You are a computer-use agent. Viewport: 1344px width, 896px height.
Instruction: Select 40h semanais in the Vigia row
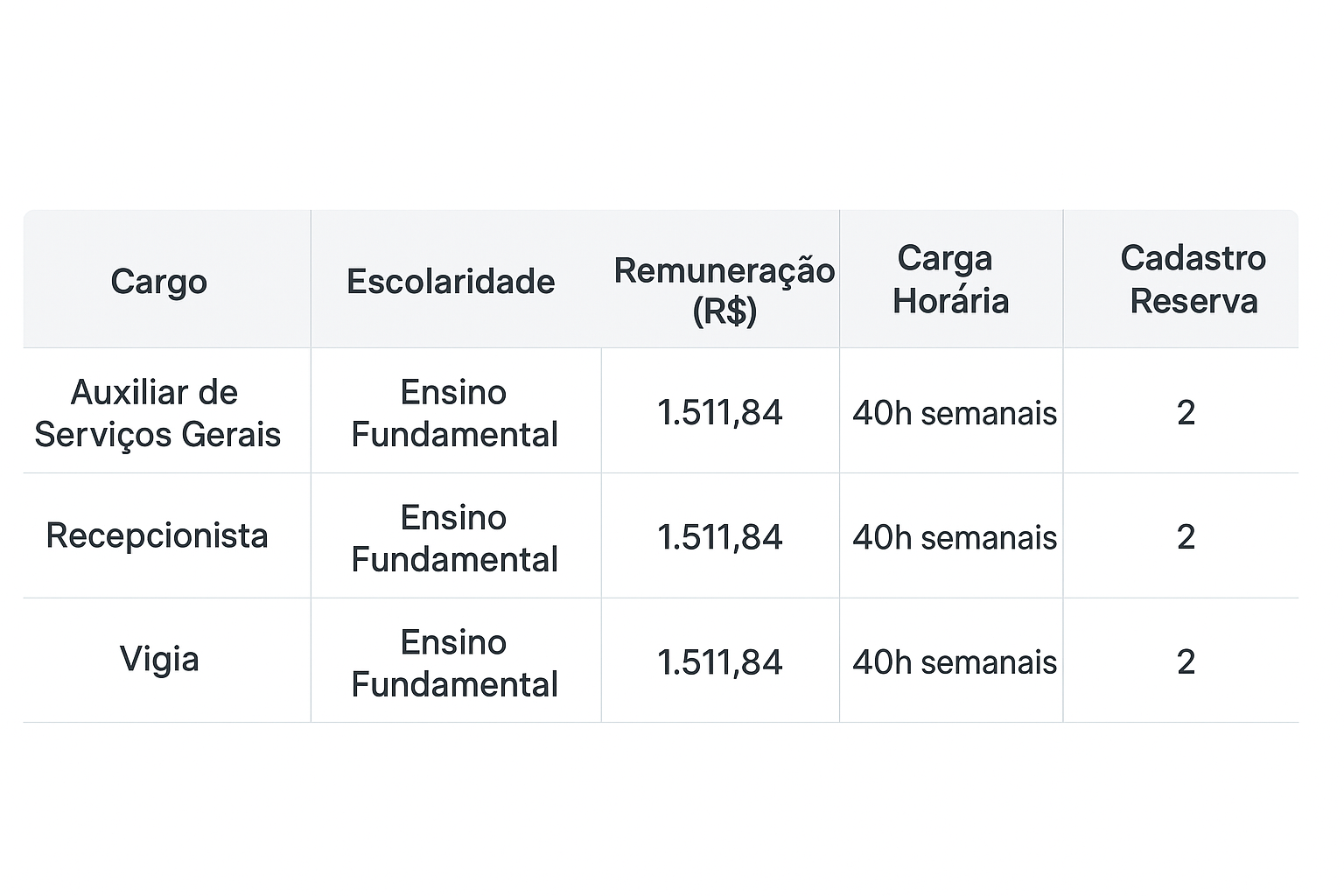[x=954, y=662]
